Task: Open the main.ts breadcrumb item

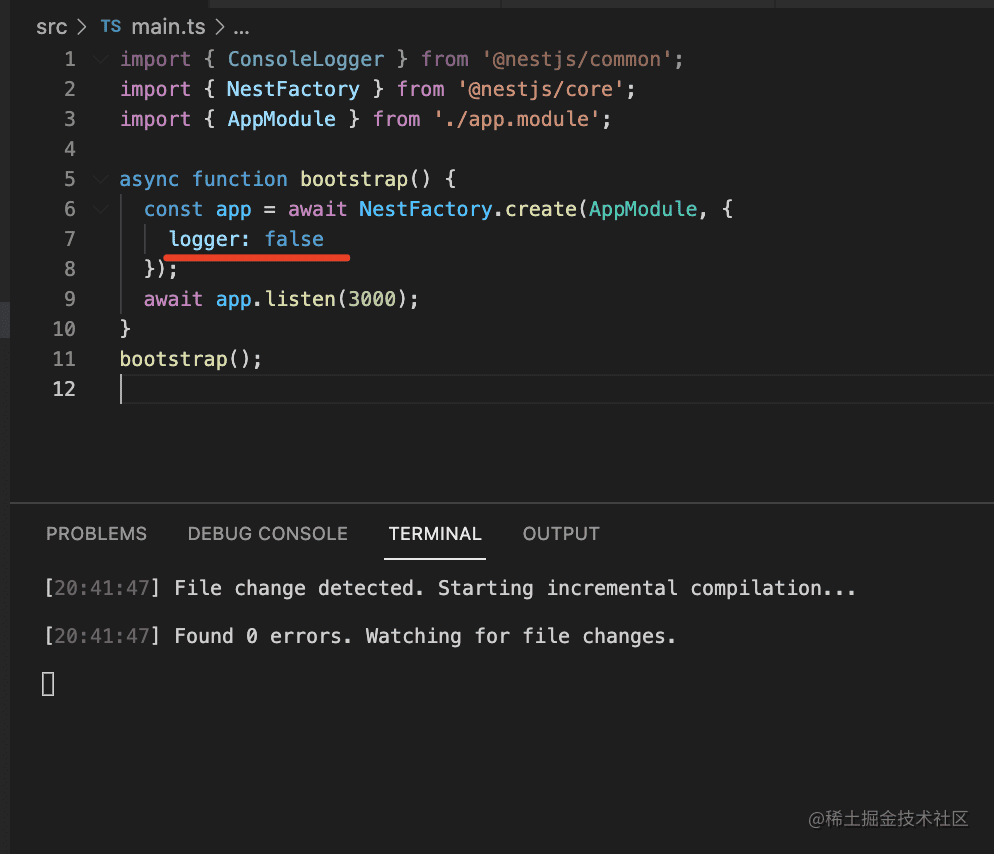Action: [x=168, y=27]
